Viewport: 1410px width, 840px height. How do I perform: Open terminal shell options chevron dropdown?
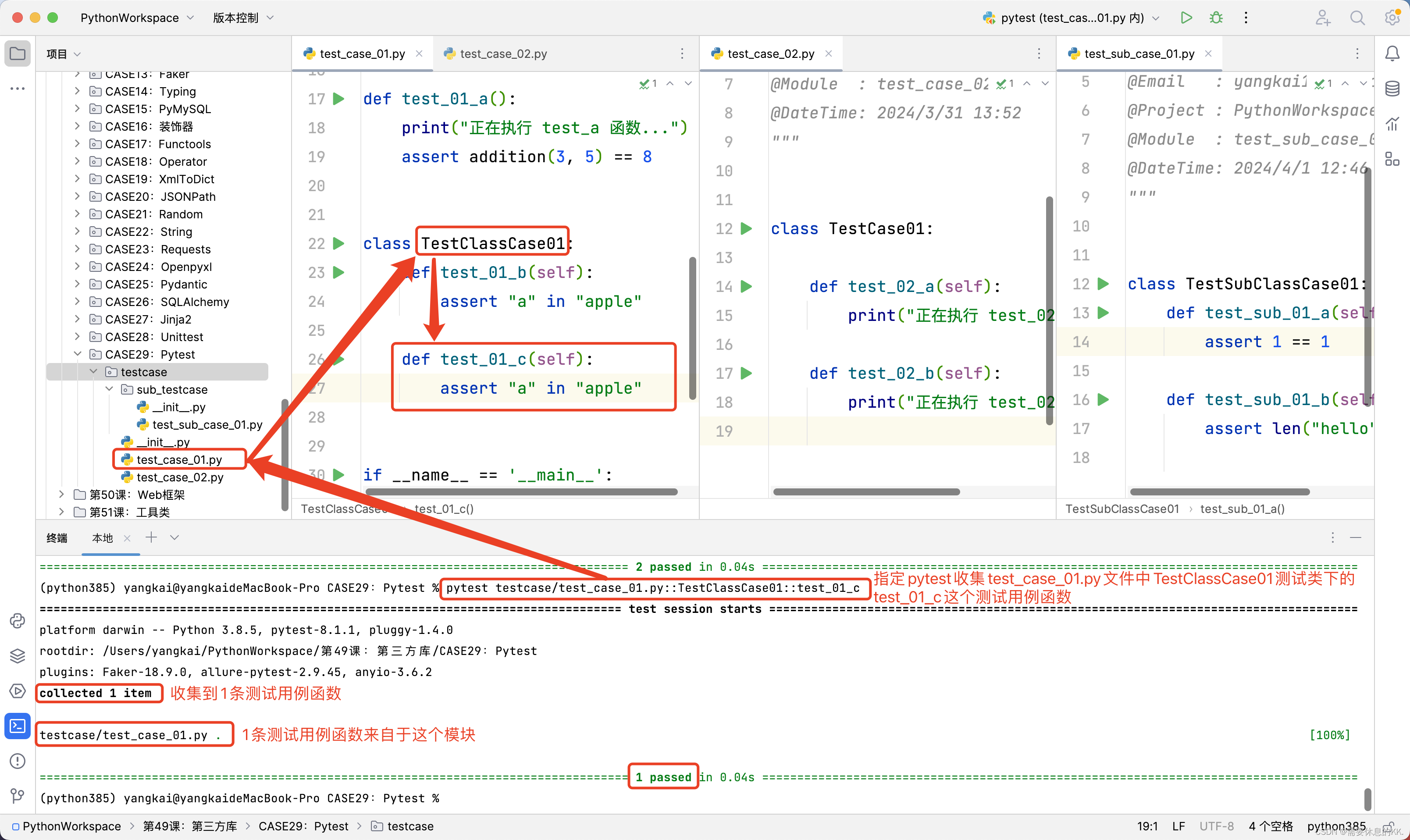click(x=174, y=538)
